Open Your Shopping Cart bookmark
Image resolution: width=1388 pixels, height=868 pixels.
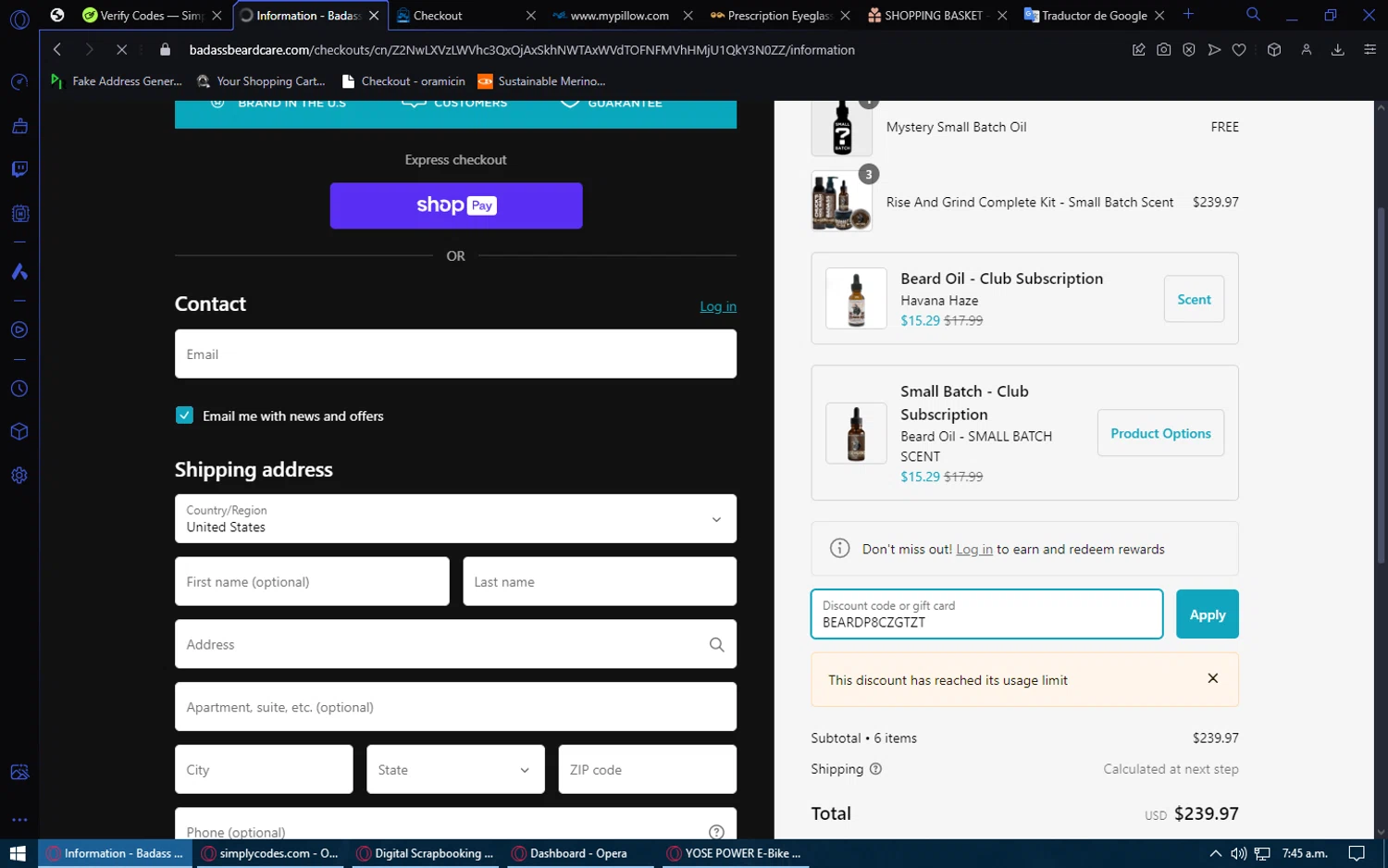pyautogui.click(x=262, y=81)
